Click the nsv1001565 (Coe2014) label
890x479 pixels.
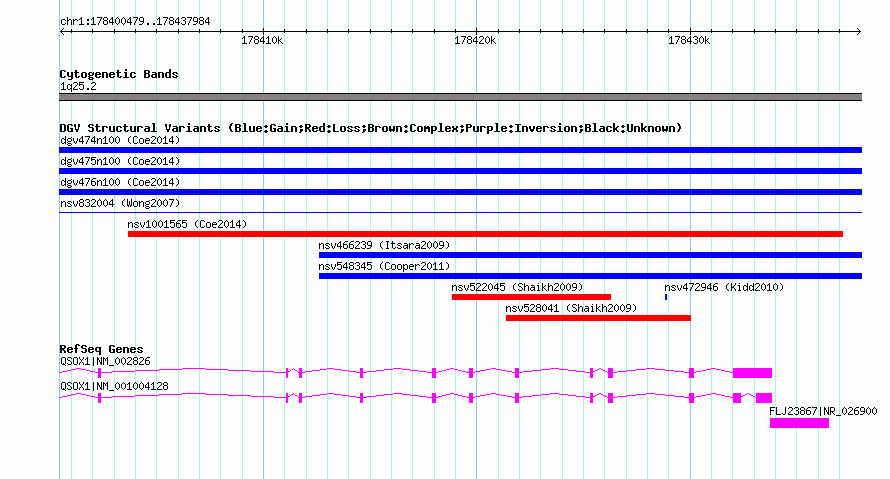pyautogui.click(x=187, y=224)
